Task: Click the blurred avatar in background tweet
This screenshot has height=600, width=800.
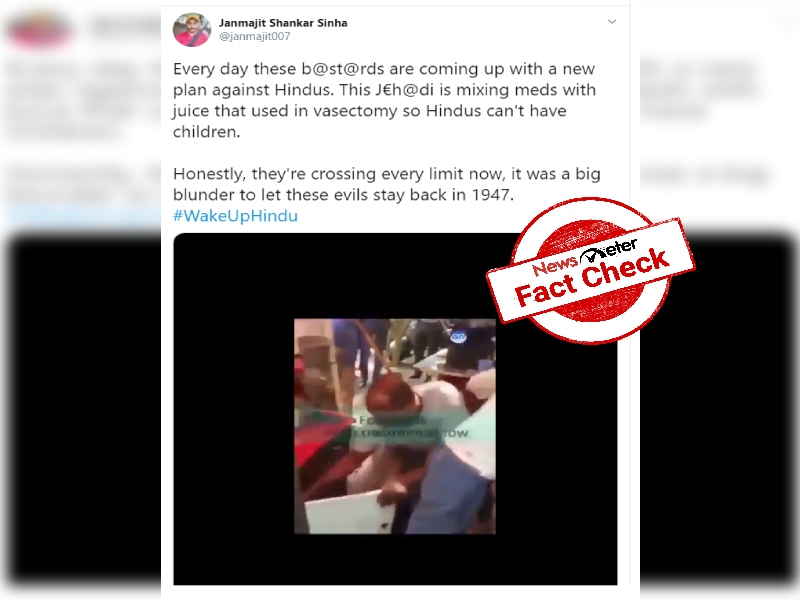Action: click(38, 28)
